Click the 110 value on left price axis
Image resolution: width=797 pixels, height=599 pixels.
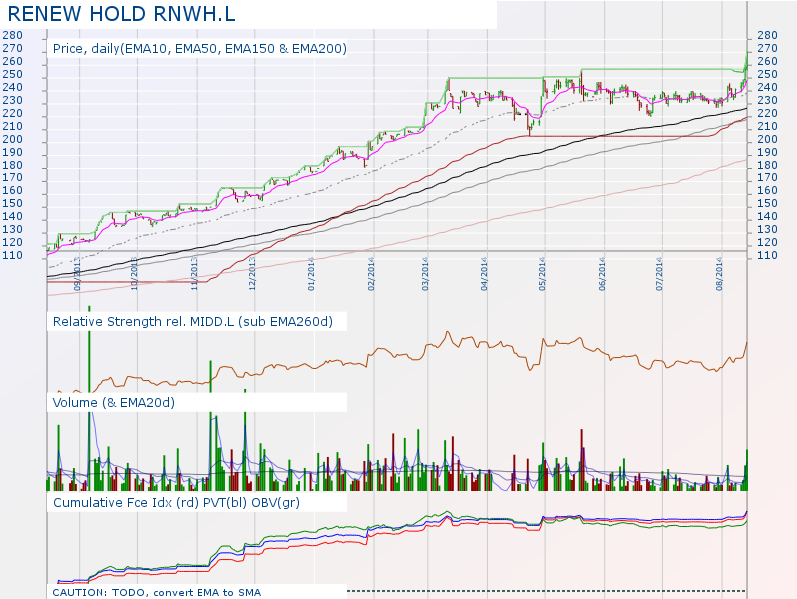click(13, 256)
